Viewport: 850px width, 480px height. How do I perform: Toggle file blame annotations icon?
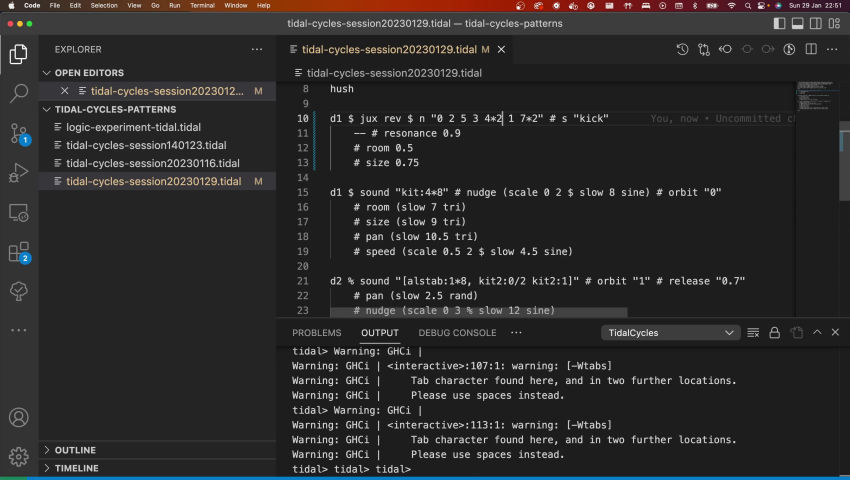point(789,49)
